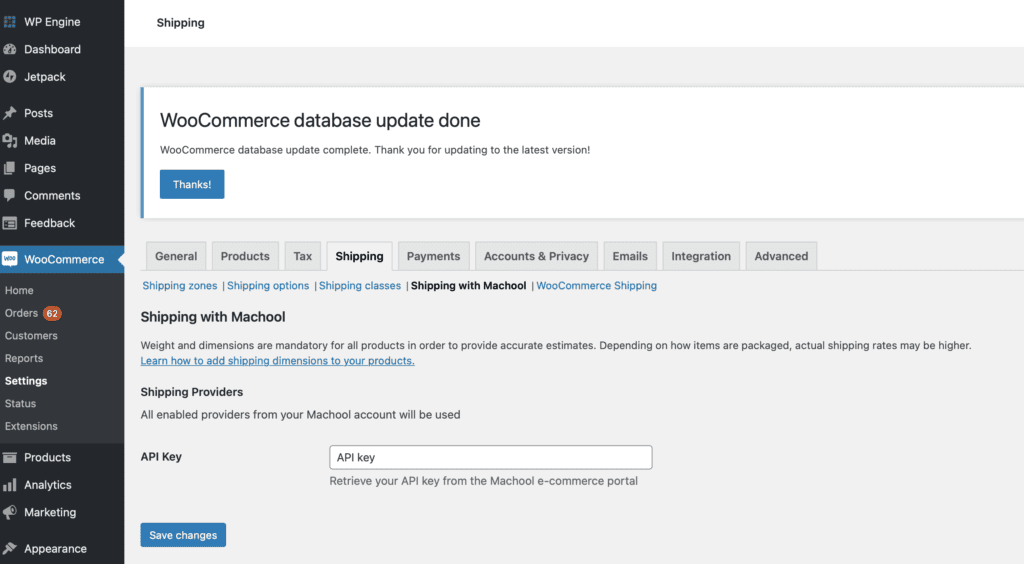Switch to the Emails tab
This screenshot has width=1024, height=564.
click(x=630, y=256)
